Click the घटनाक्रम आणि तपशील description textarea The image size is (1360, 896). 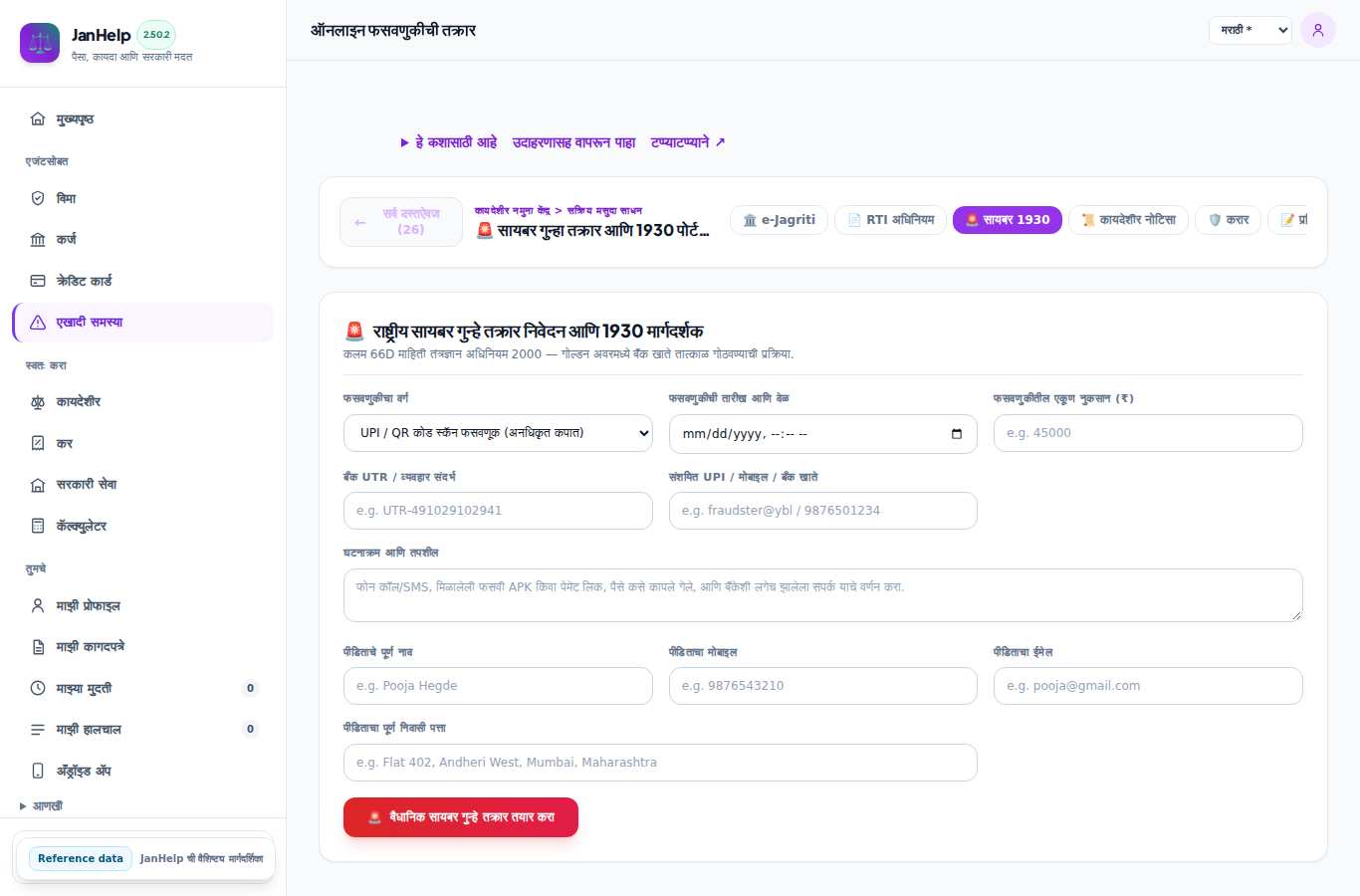click(823, 595)
